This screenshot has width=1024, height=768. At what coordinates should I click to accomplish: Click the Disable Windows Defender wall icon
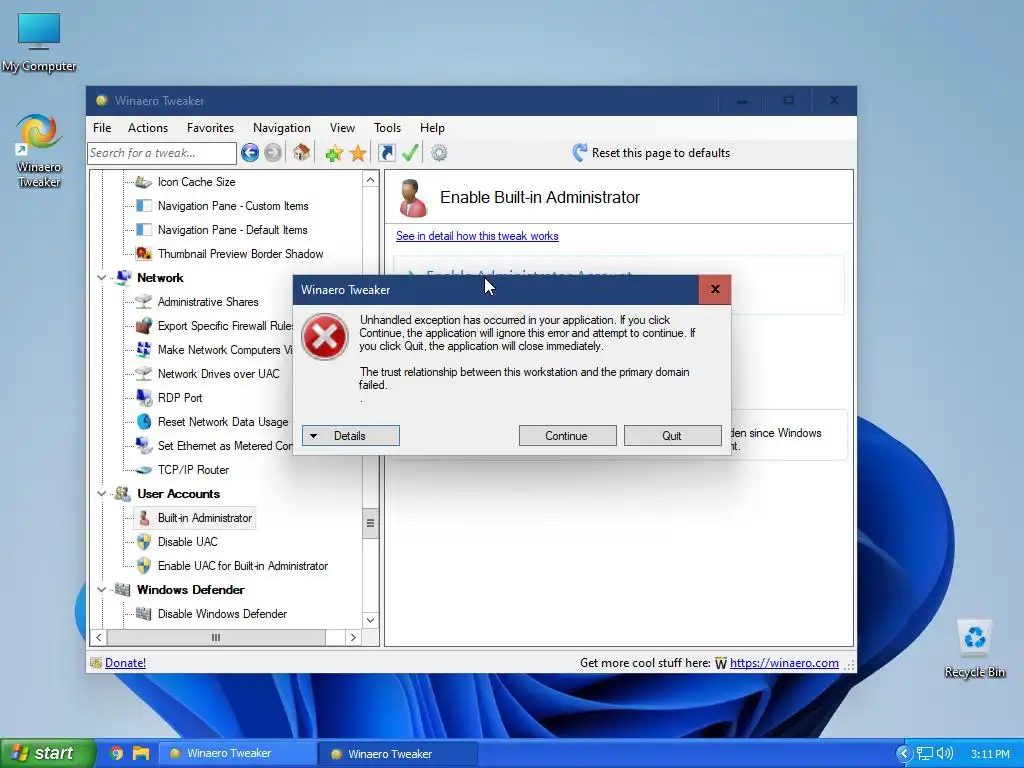point(144,613)
